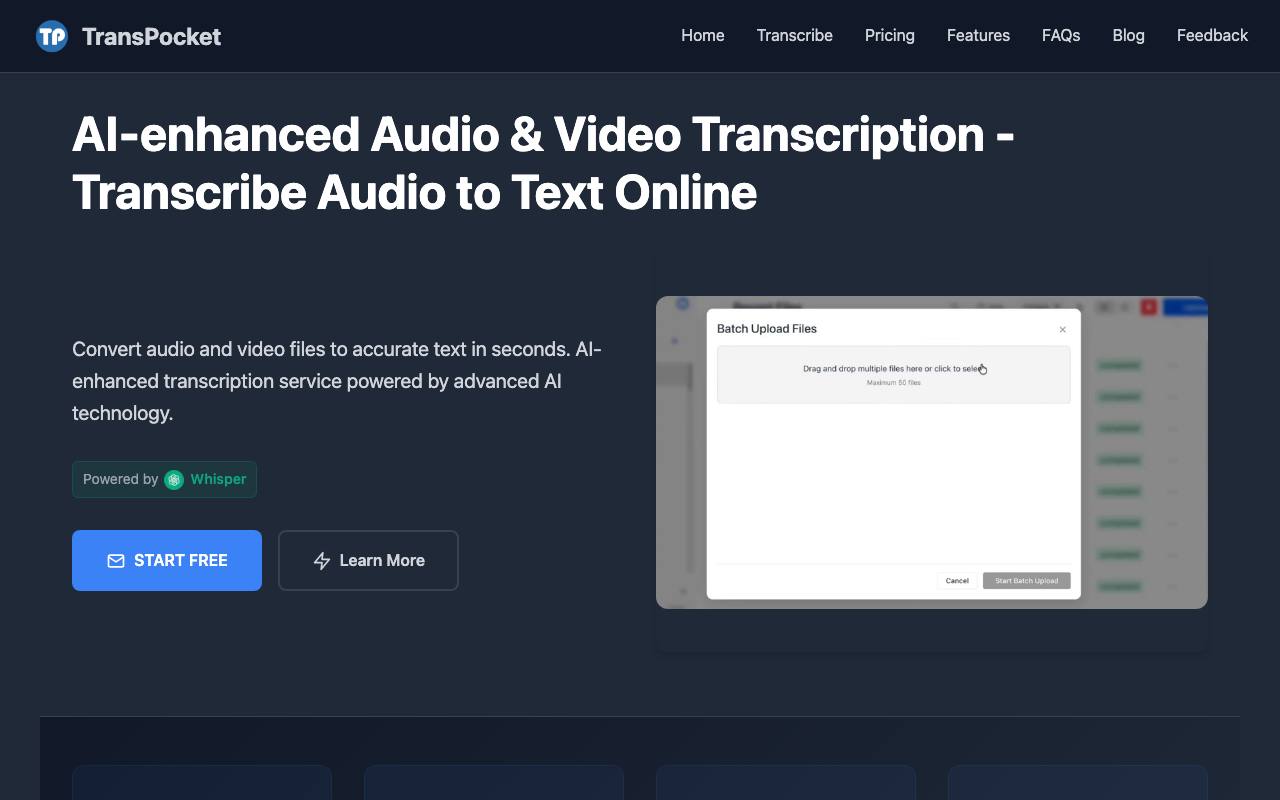Click the 'Convert audio and video files' description

pos(337,381)
